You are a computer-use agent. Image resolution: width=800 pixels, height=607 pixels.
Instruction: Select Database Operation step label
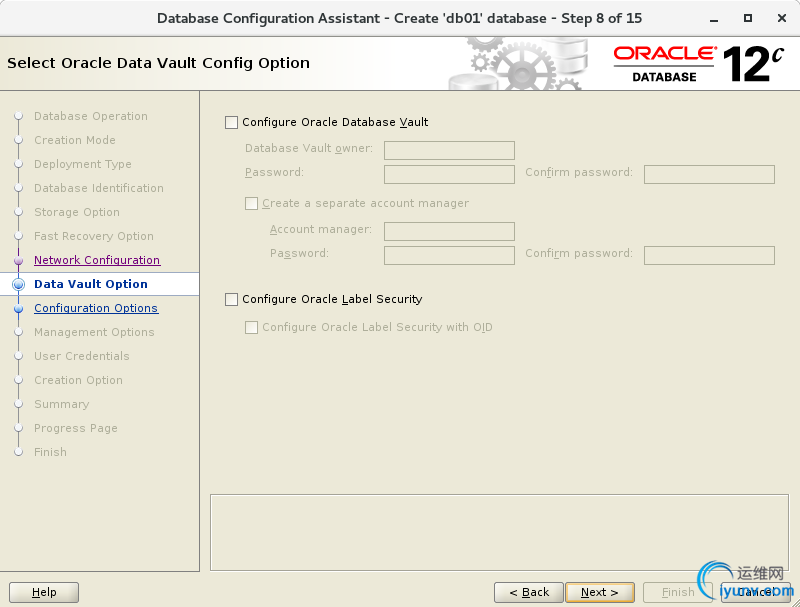click(x=91, y=116)
